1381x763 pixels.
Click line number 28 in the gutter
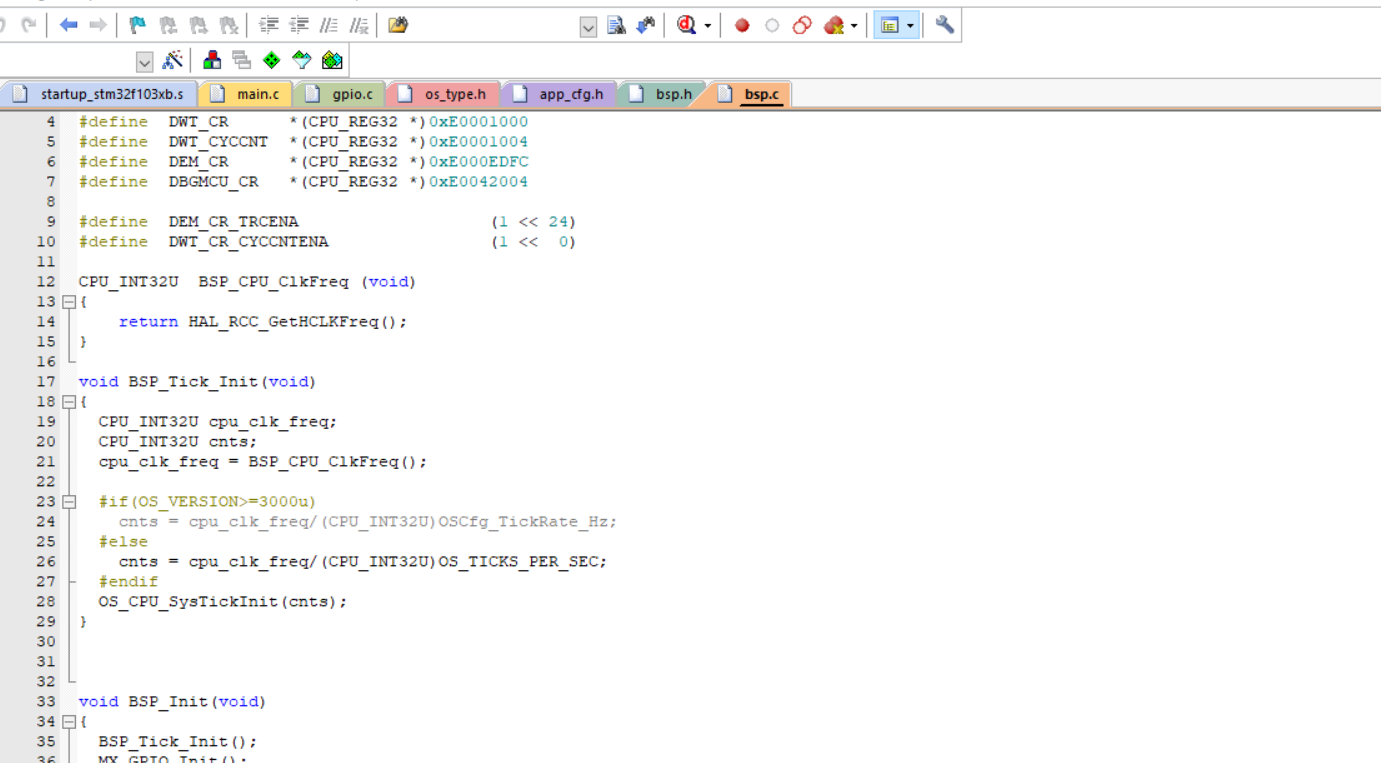(46, 601)
